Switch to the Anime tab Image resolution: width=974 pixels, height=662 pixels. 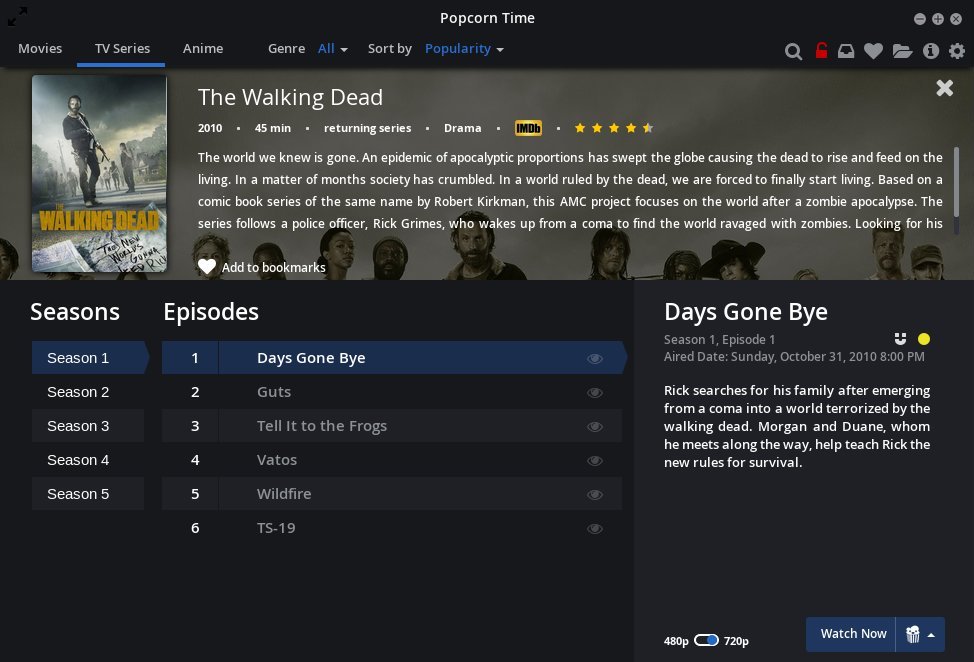click(x=203, y=48)
